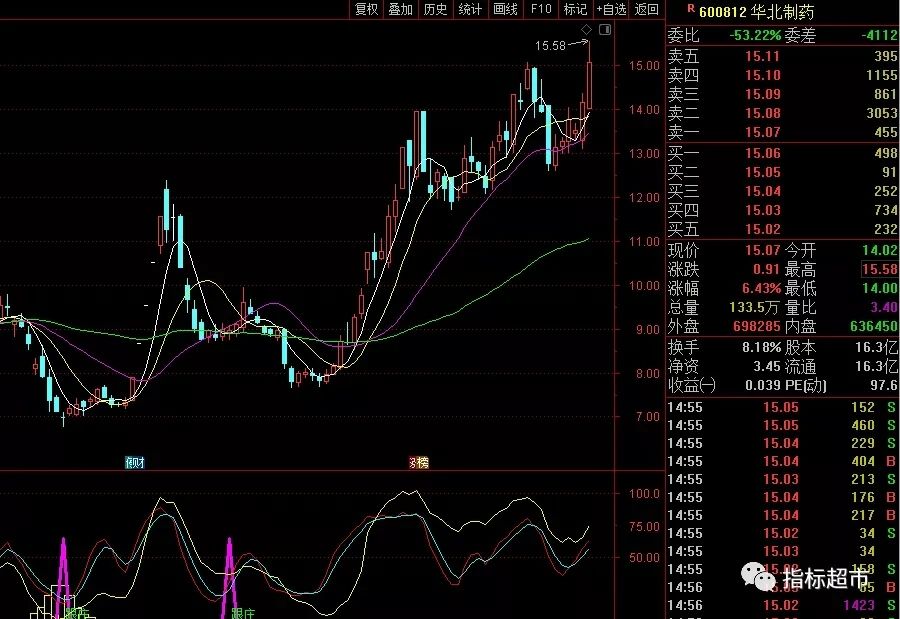Select the 14:55 trade row with volume 404
Viewport: 900px width, 619px height.
click(782, 461)
